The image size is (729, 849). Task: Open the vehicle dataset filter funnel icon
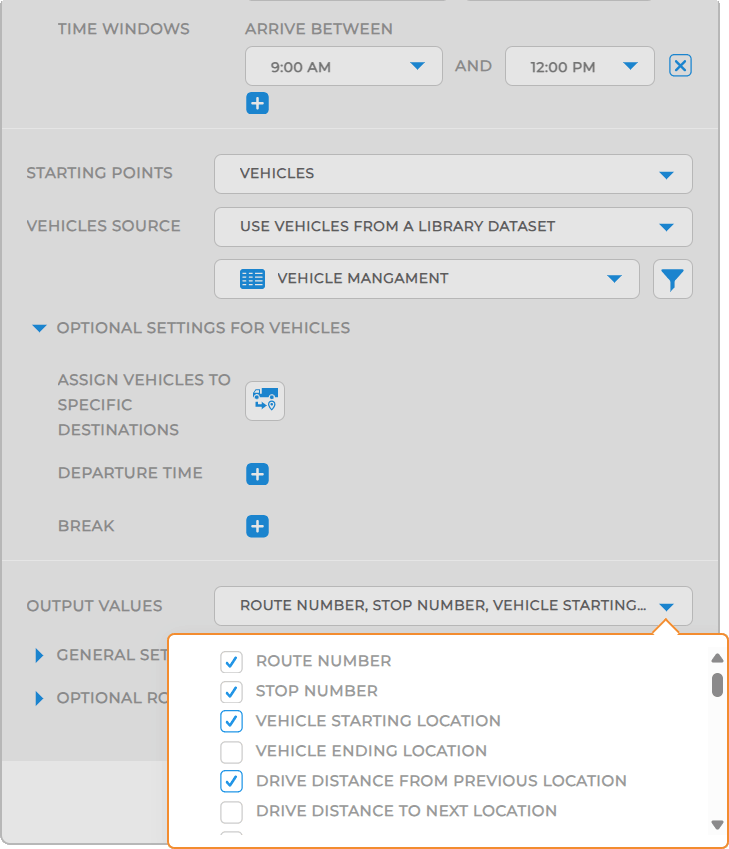(672, 279)
